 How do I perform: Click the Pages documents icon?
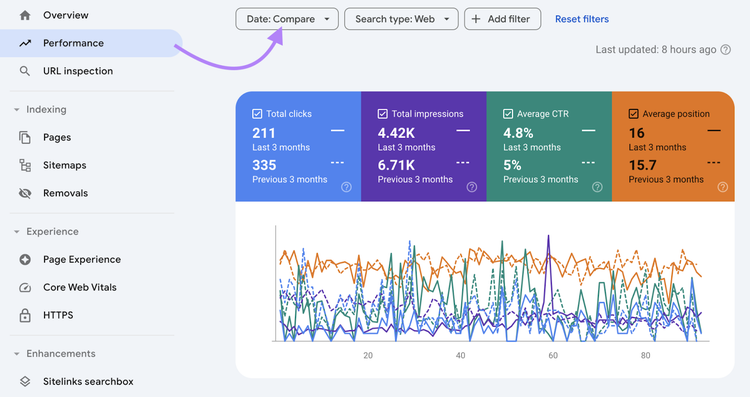[x=25, y=138]
